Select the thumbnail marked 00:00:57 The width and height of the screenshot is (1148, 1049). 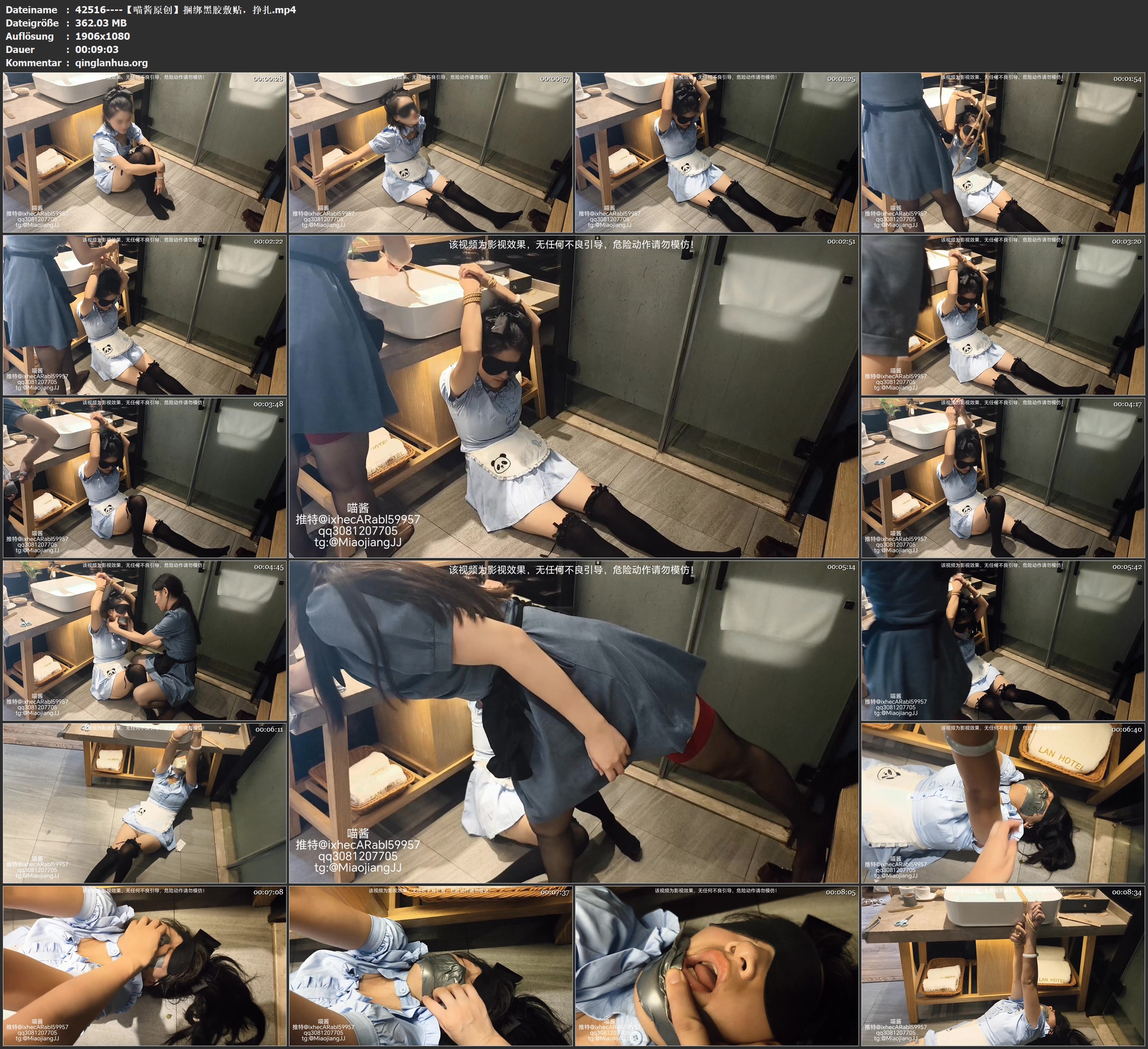430,152
